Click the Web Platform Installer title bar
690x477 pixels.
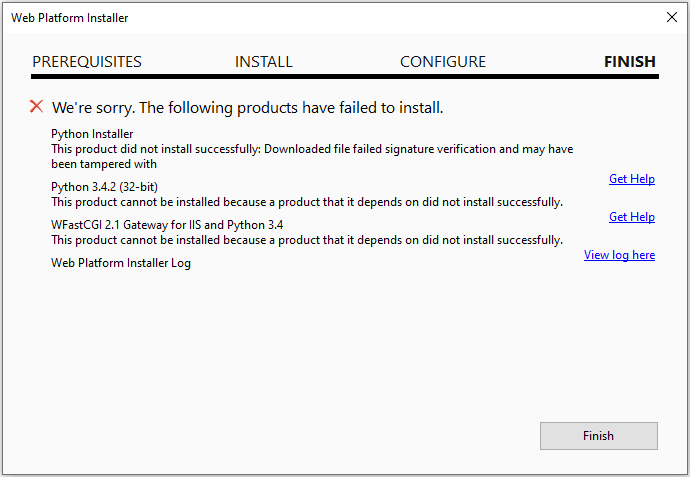(x=300, y=17)
